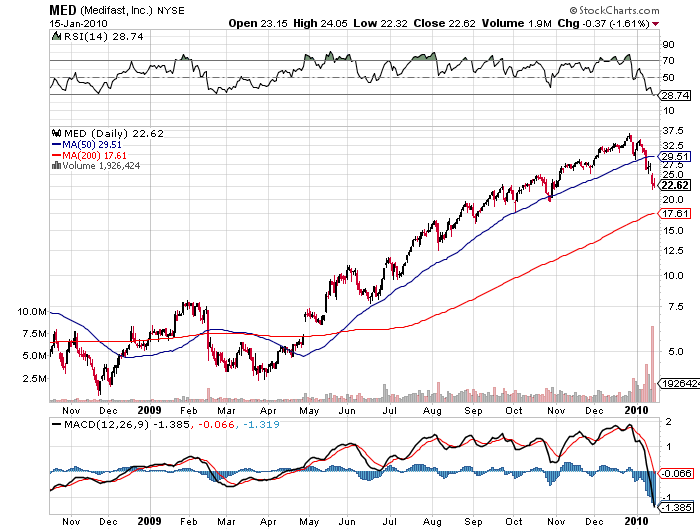Click the Close 22.62 value in header
This screenshot has height=530, width=700.
tap(445, 24)
